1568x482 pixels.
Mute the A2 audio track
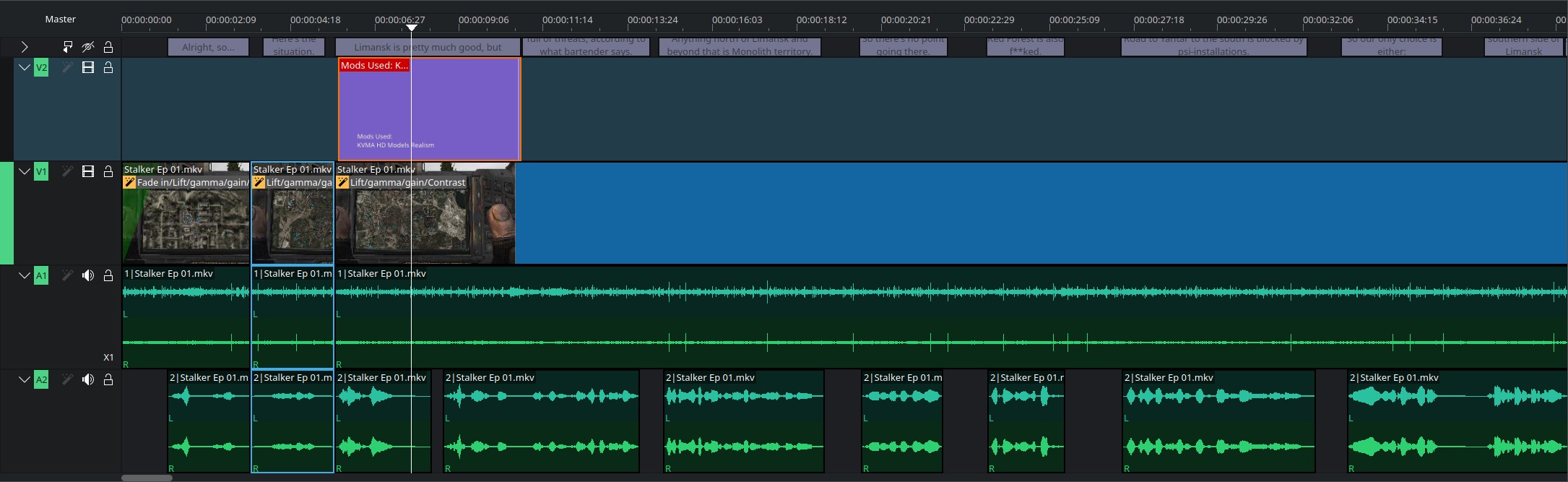[x=88, y=379]
